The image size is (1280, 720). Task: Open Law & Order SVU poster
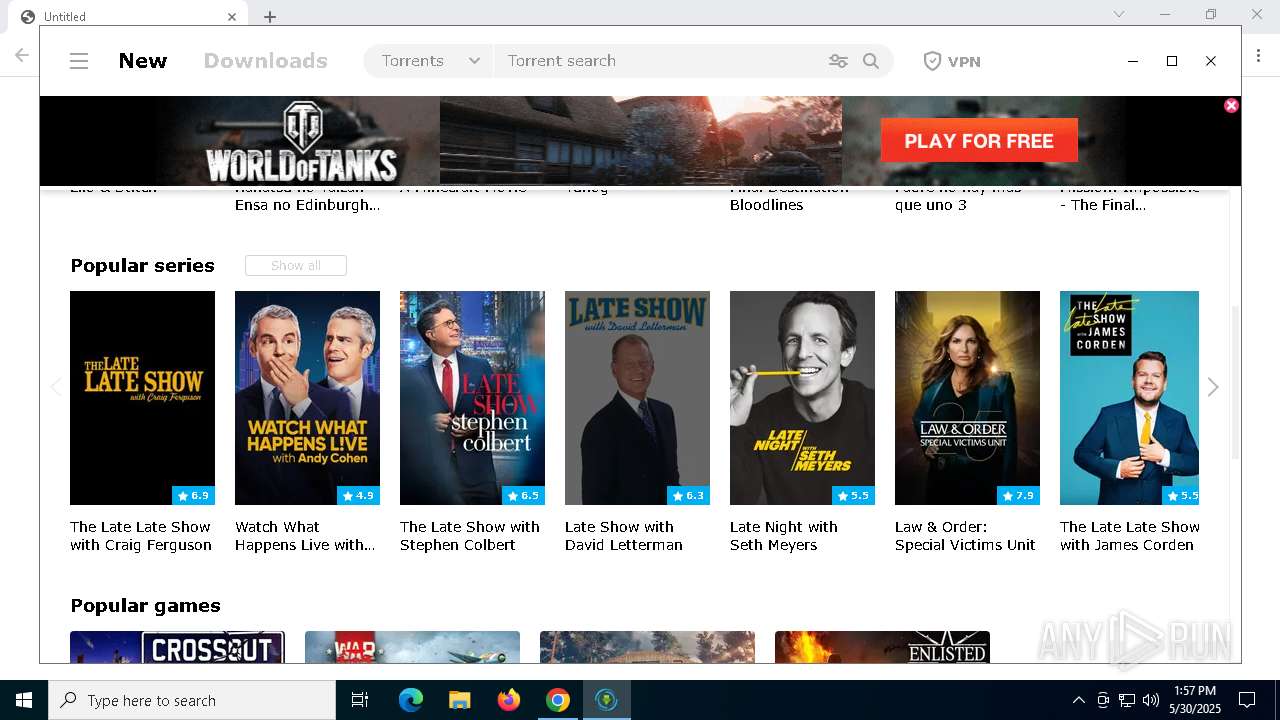(967, 398)
